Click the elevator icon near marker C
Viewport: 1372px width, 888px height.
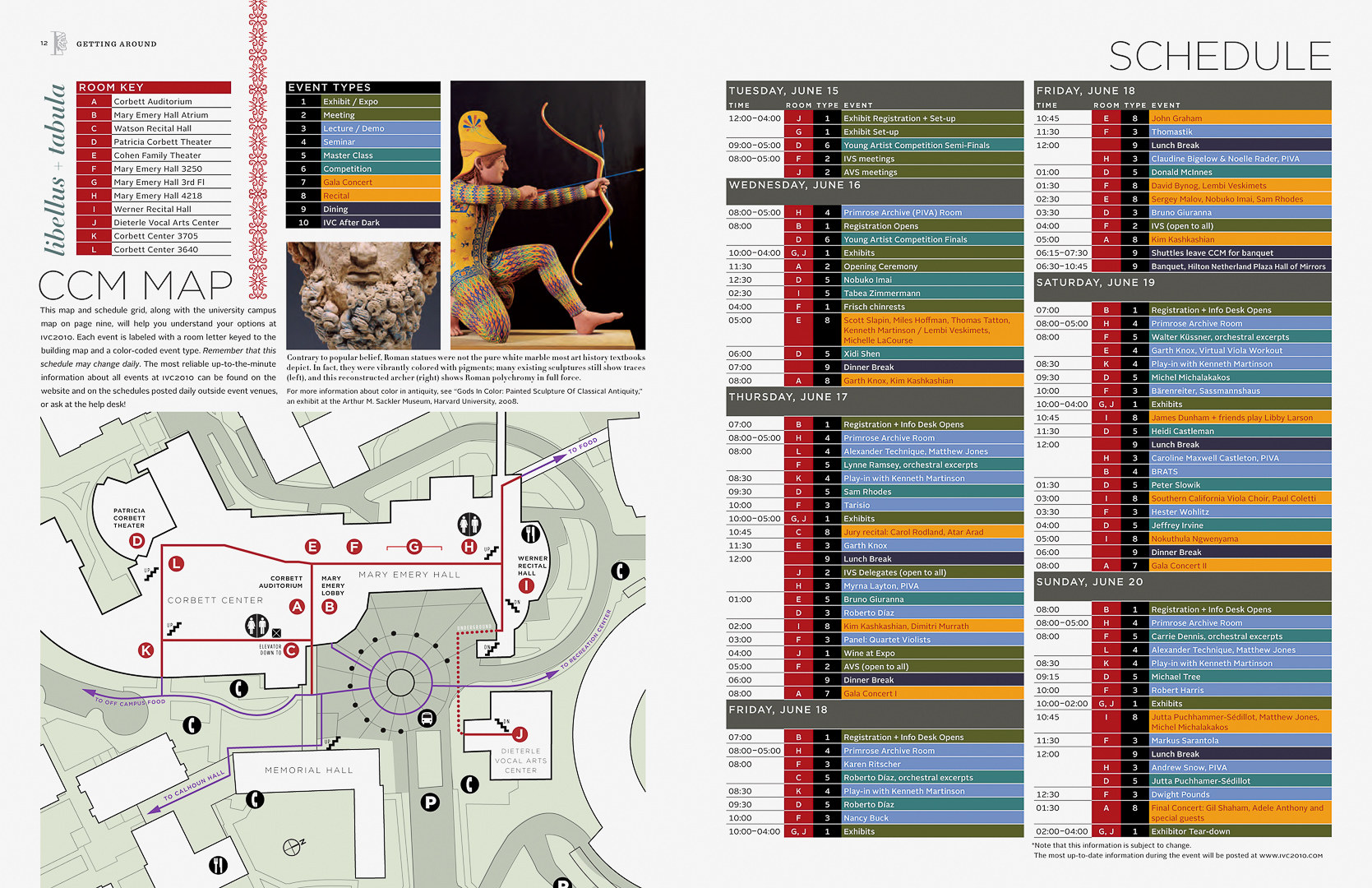(x=277, y=633)
